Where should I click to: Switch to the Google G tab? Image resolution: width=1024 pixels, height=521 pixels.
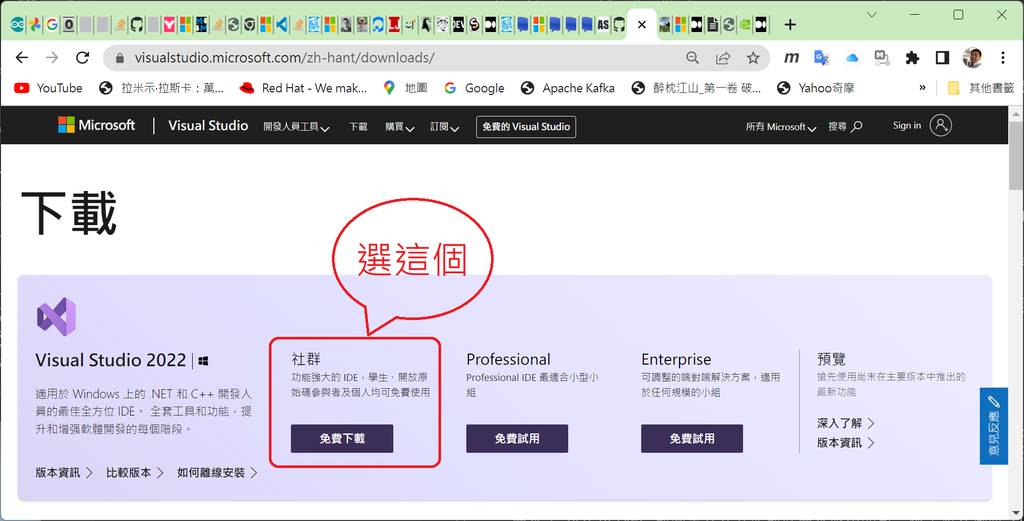coord(52,25)
